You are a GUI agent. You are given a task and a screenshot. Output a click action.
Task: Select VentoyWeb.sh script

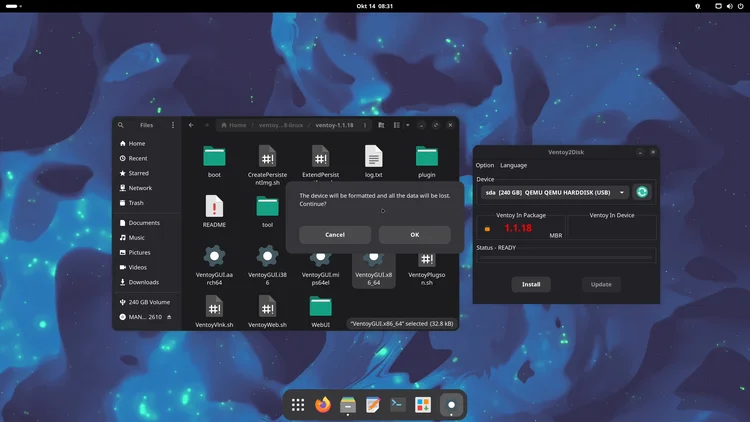[x=267, y=311]
